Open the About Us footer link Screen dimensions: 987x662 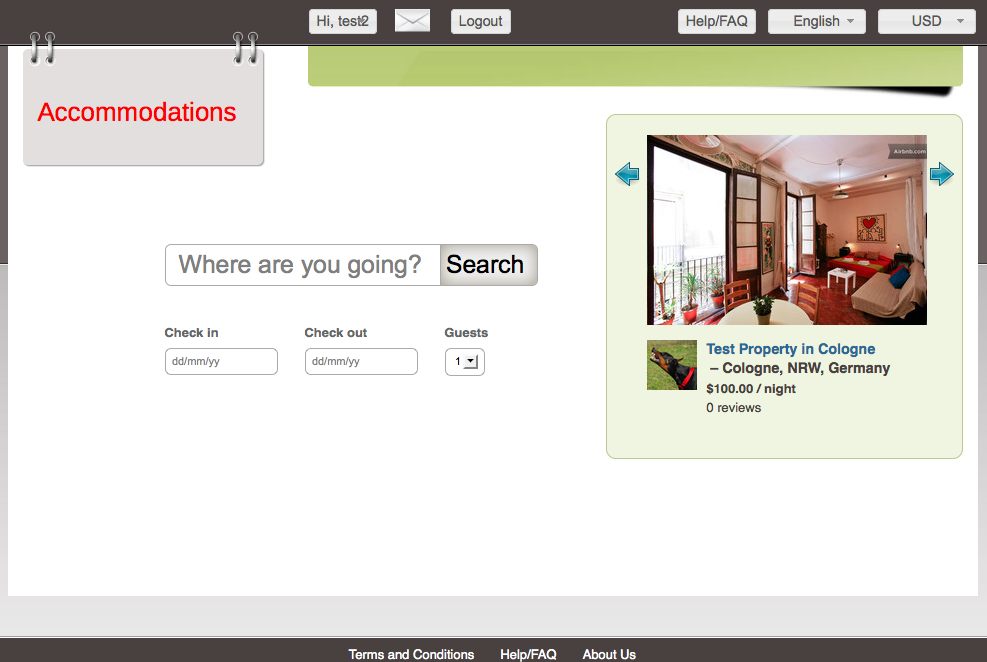[609, 654]
